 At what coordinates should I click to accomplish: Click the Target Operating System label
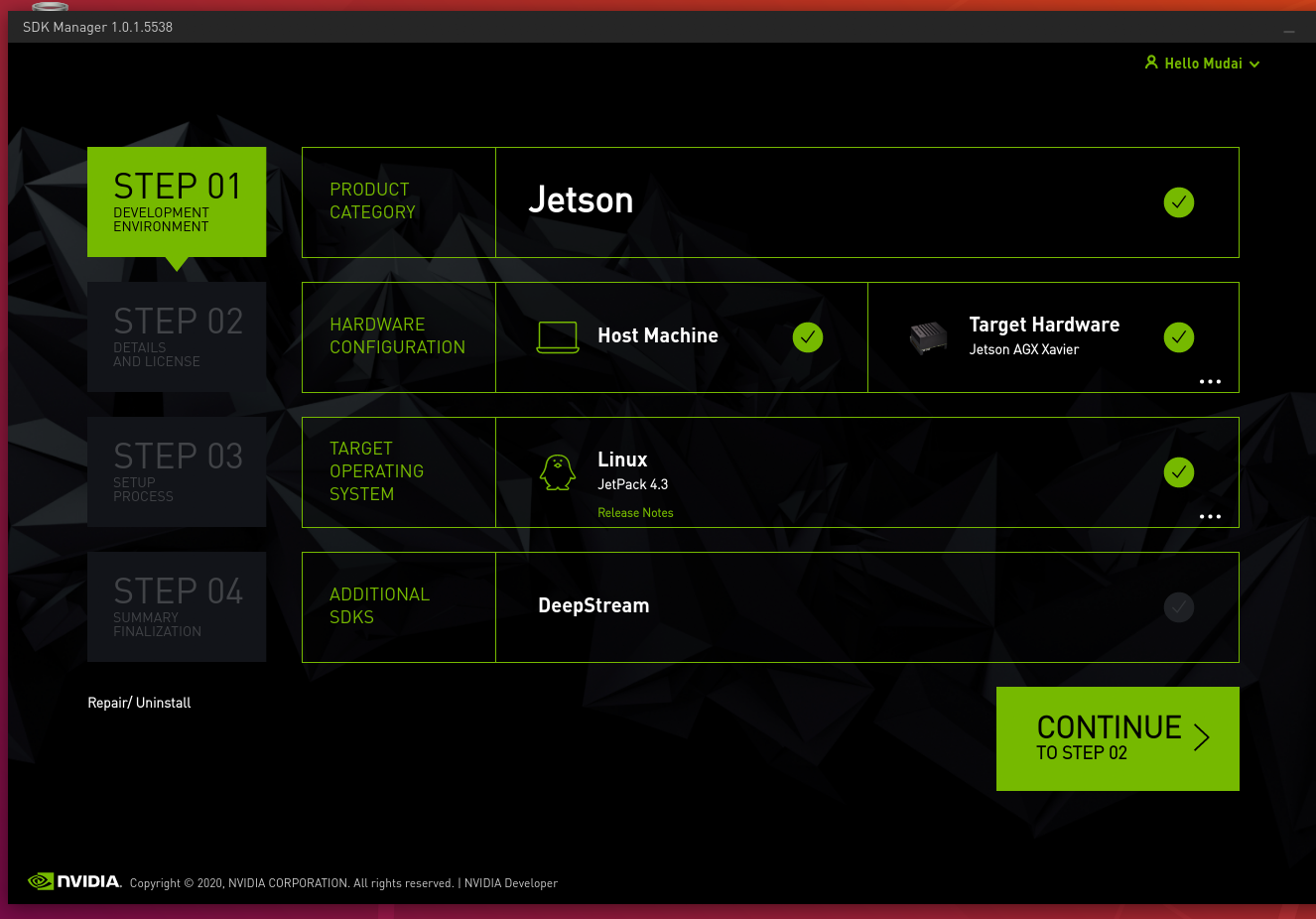click(376, 471)
